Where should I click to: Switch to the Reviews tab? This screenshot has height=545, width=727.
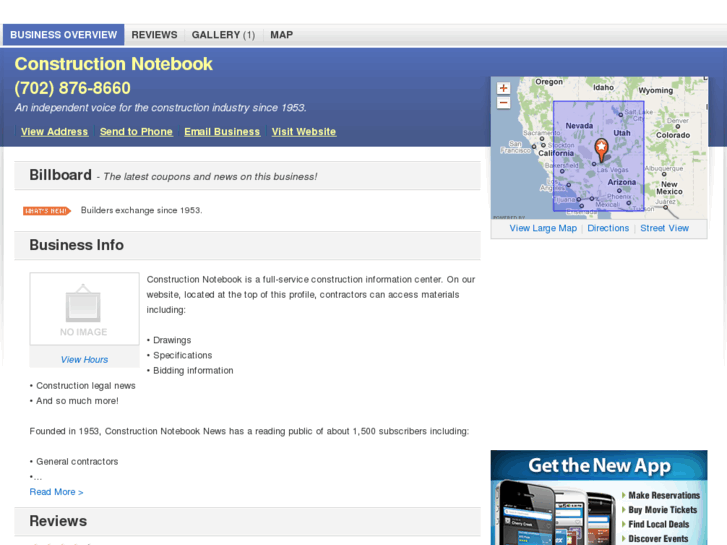tap(154, 35)
